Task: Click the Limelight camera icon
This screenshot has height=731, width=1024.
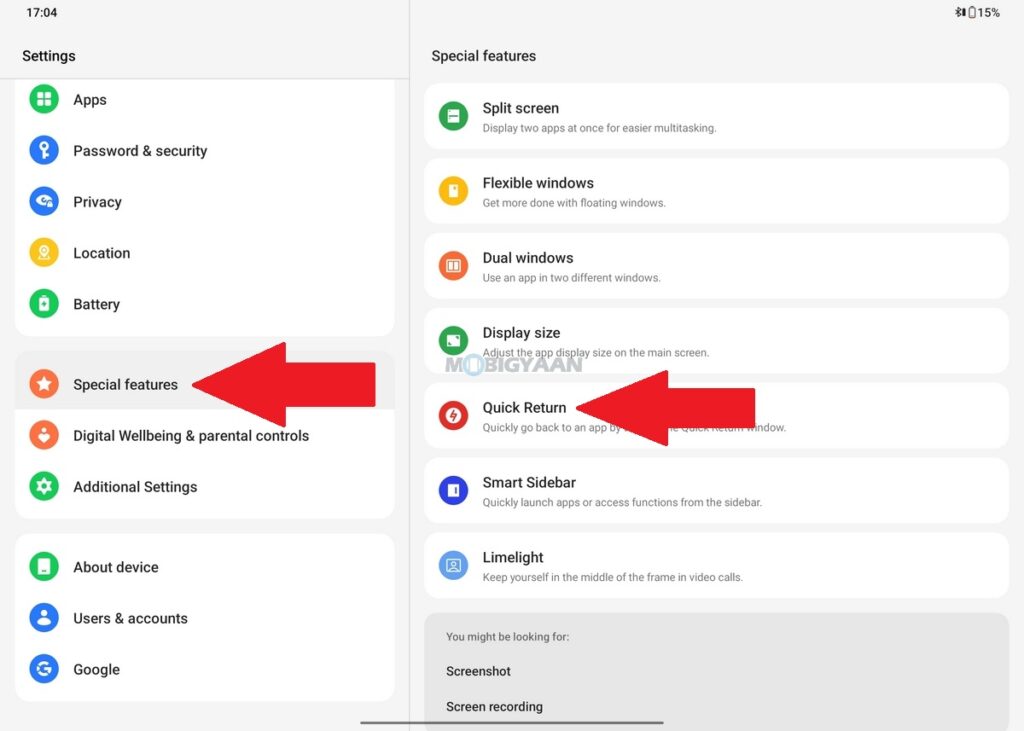Action: coord(453,565)
